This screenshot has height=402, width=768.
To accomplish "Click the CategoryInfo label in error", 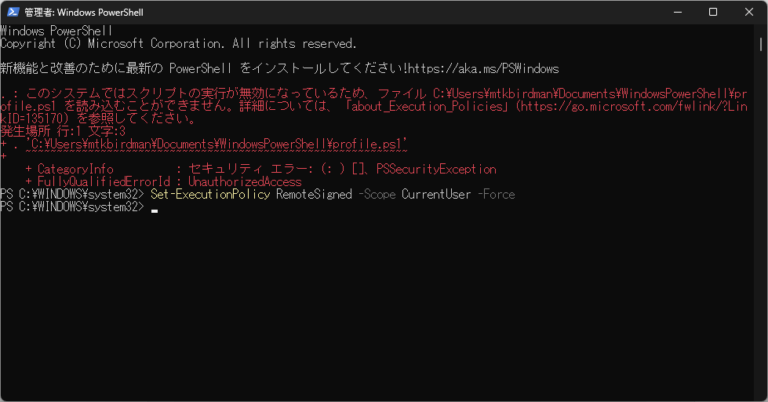I will tap(75, 169).
